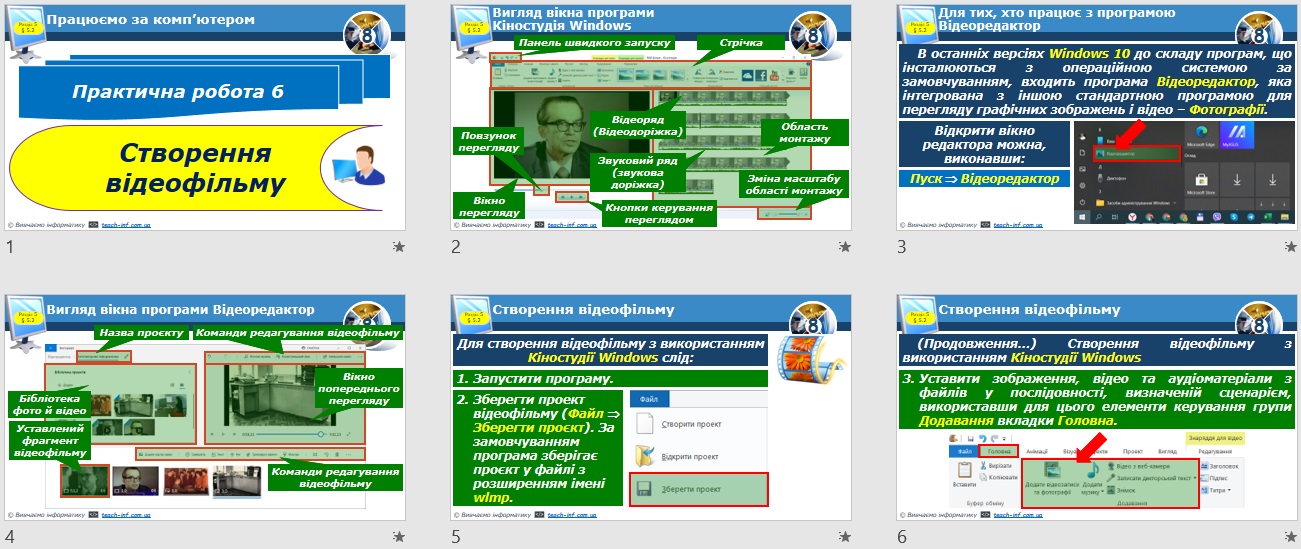Click slide number '3' label

point(902,247)
